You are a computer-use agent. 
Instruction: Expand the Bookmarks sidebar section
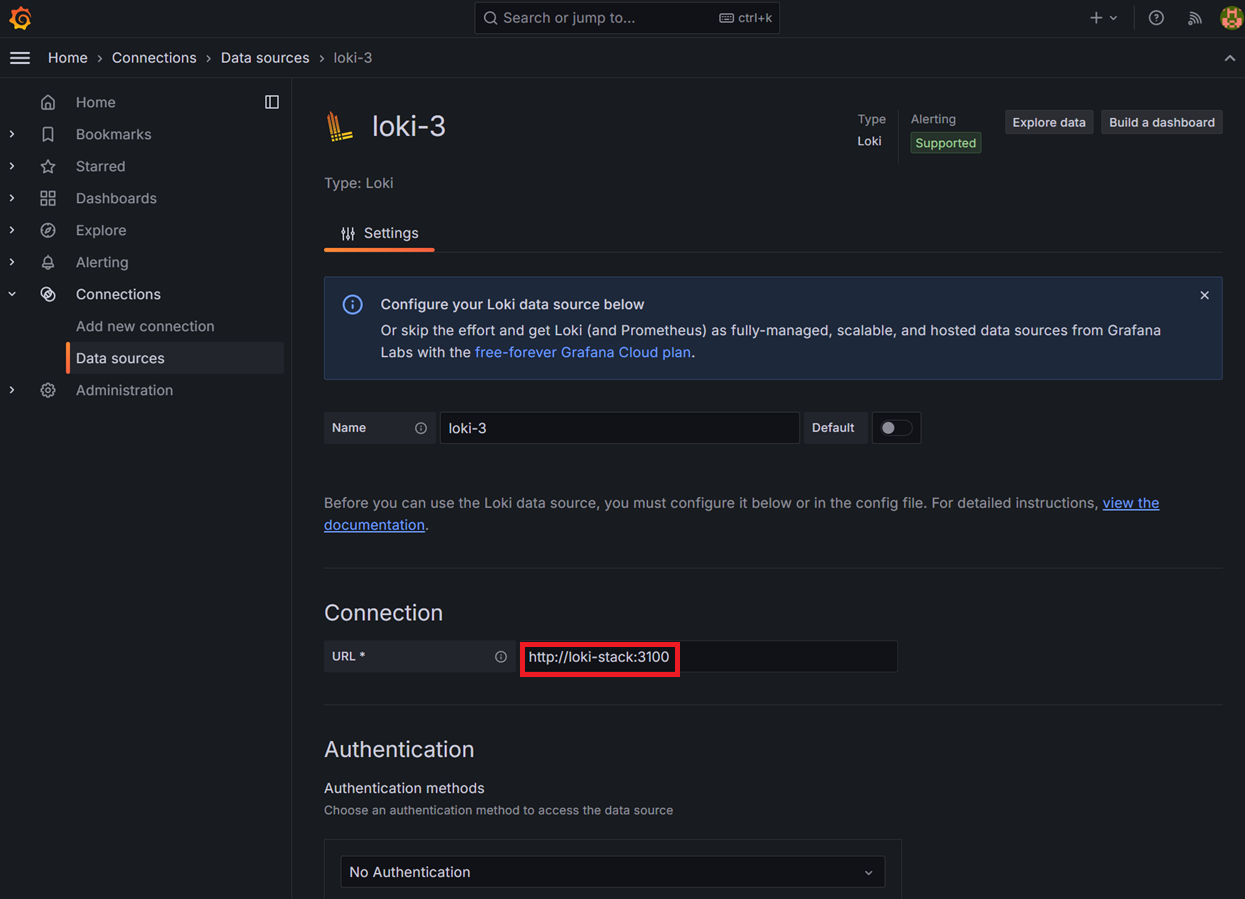click(x=12, y=134)
